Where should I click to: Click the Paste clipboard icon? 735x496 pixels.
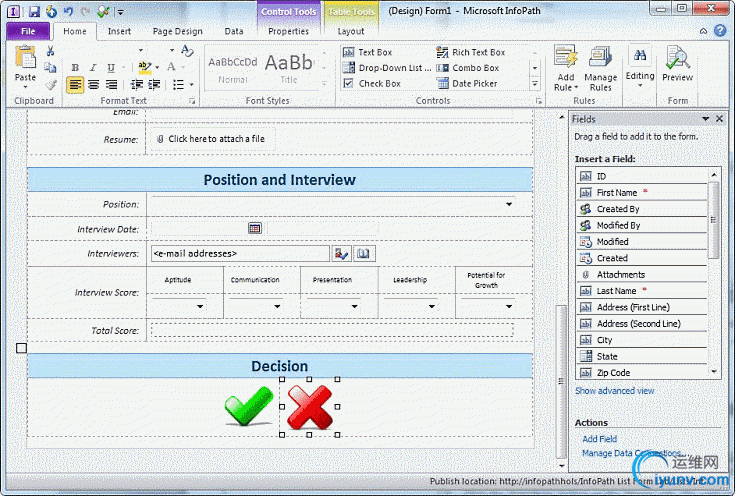point(25,57)
